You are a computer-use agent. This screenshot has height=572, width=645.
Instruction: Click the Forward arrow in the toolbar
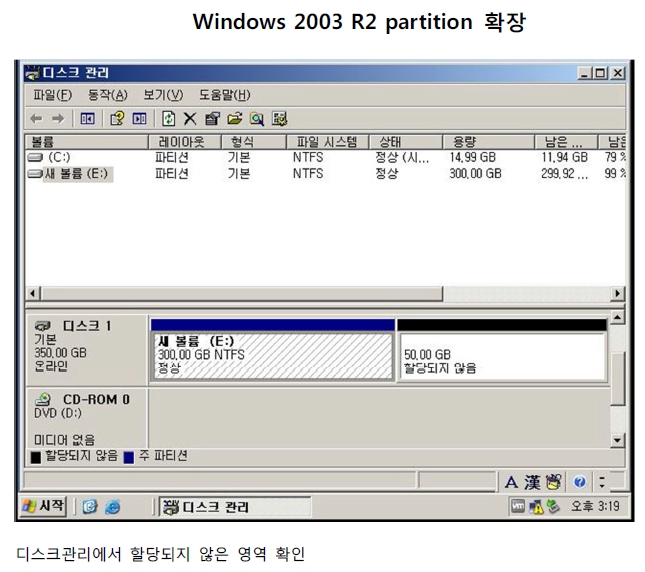pos(58,119)
